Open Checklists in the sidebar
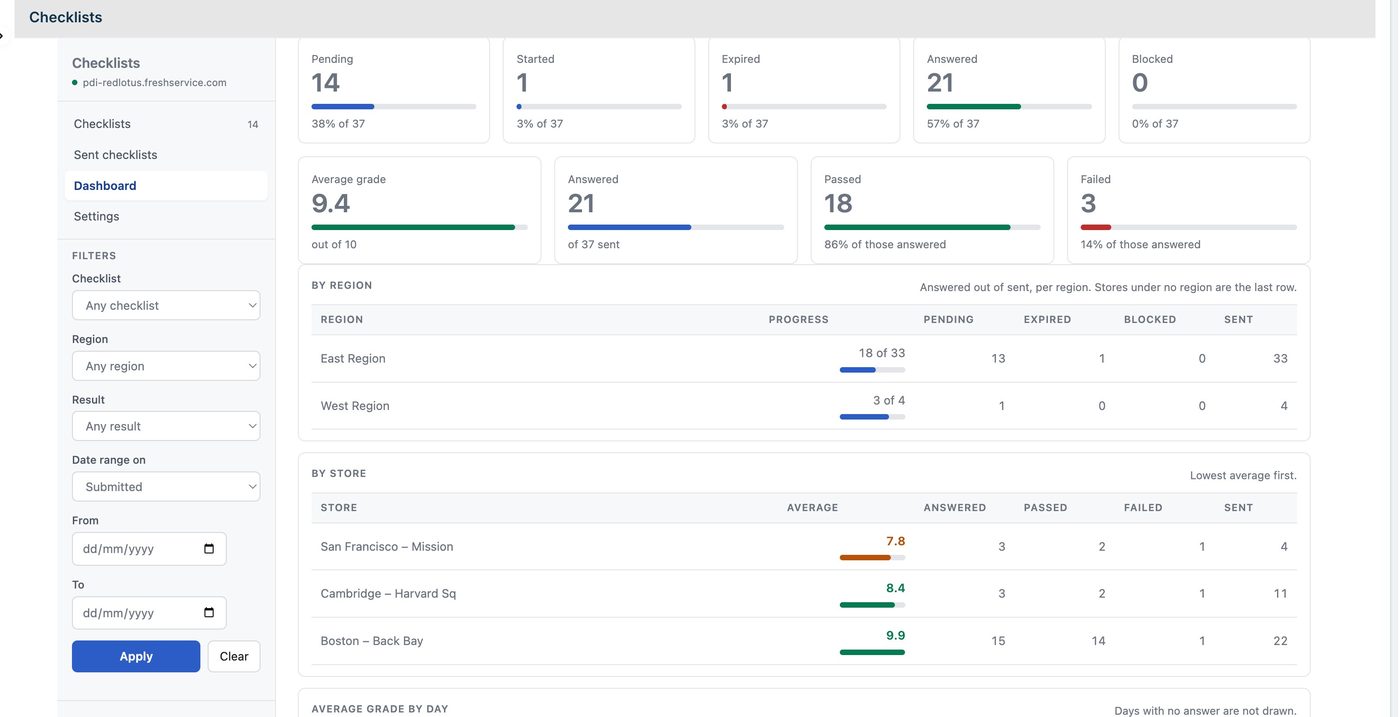 point(166,124)
